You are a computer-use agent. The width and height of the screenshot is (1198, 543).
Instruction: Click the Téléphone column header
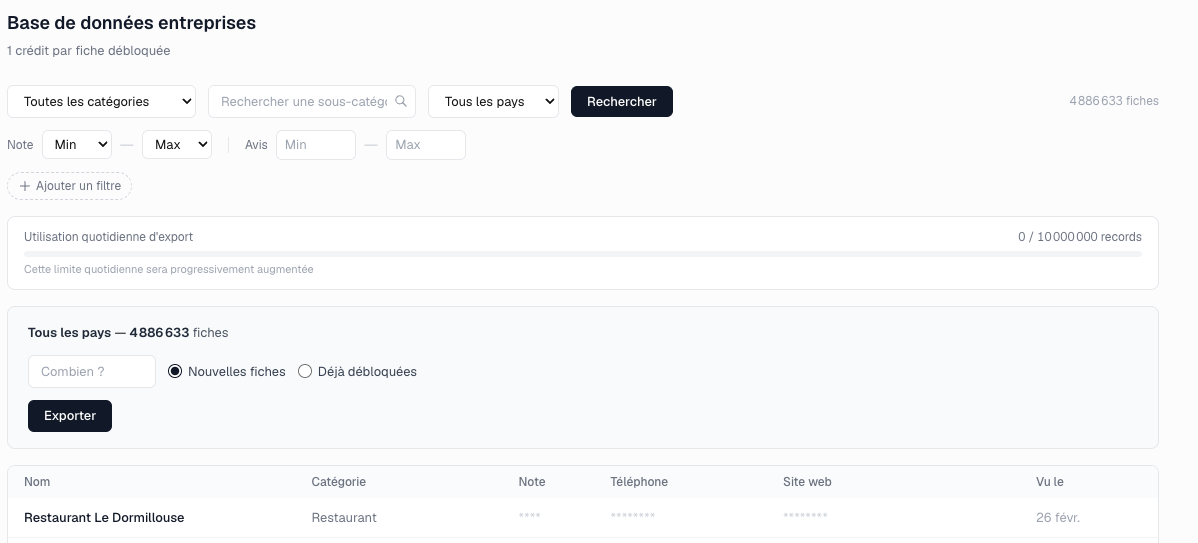(639, 482)
